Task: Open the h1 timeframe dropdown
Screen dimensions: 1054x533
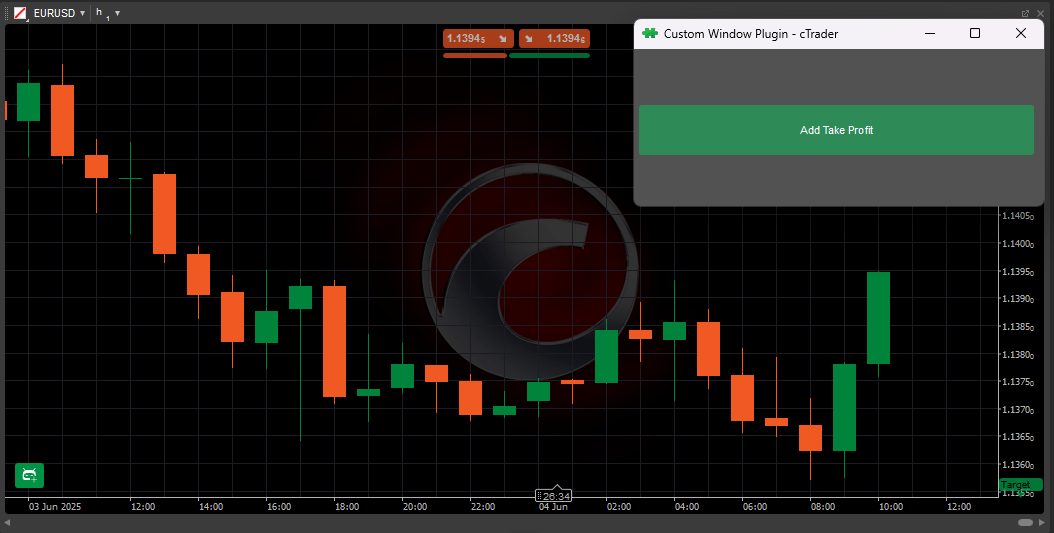Action: point(117,13)
